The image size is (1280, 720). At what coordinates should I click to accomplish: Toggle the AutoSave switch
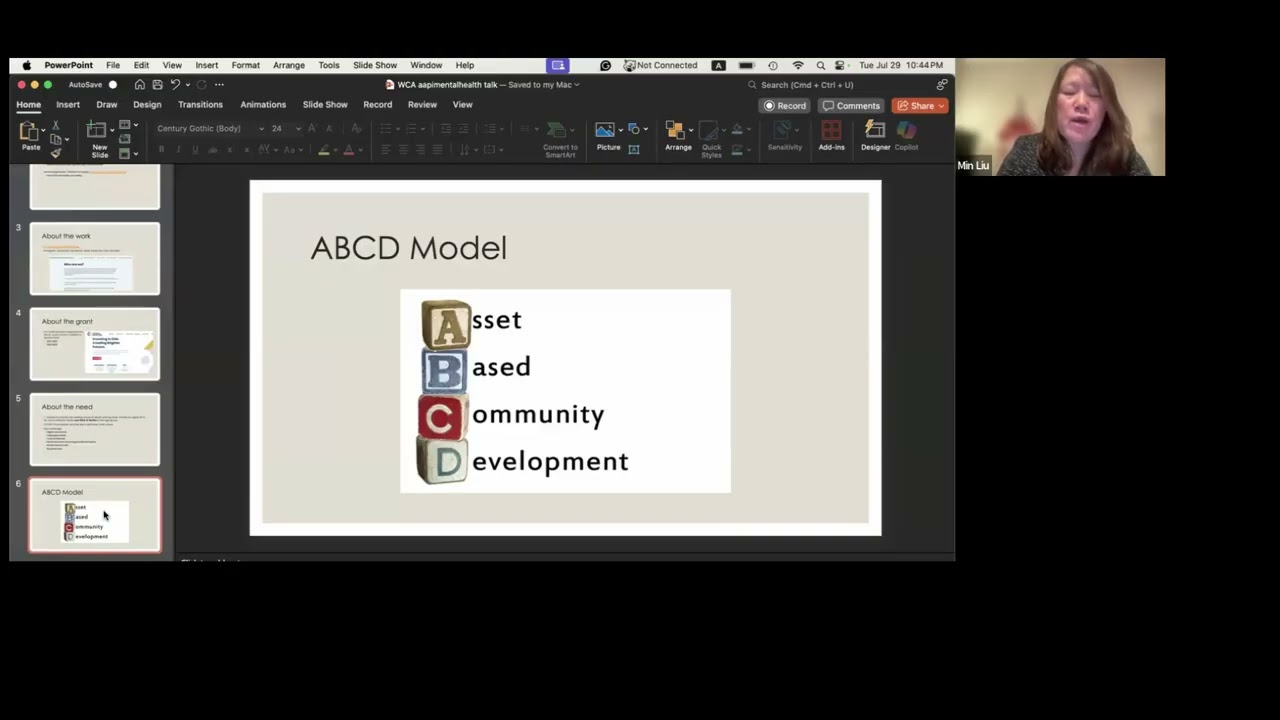coord(112,85)
